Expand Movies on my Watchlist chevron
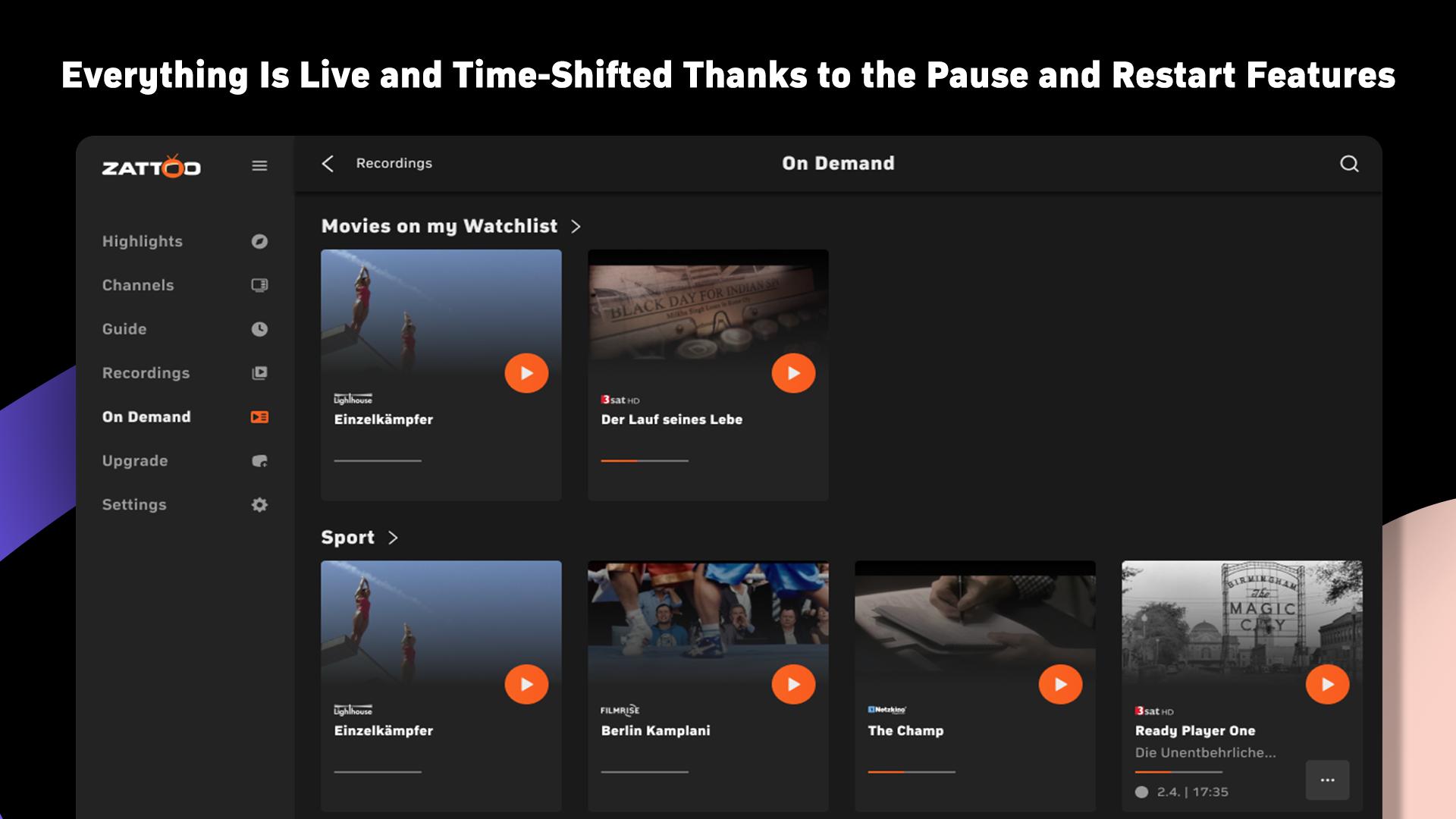1456x819 pixels. pos(576,227)
